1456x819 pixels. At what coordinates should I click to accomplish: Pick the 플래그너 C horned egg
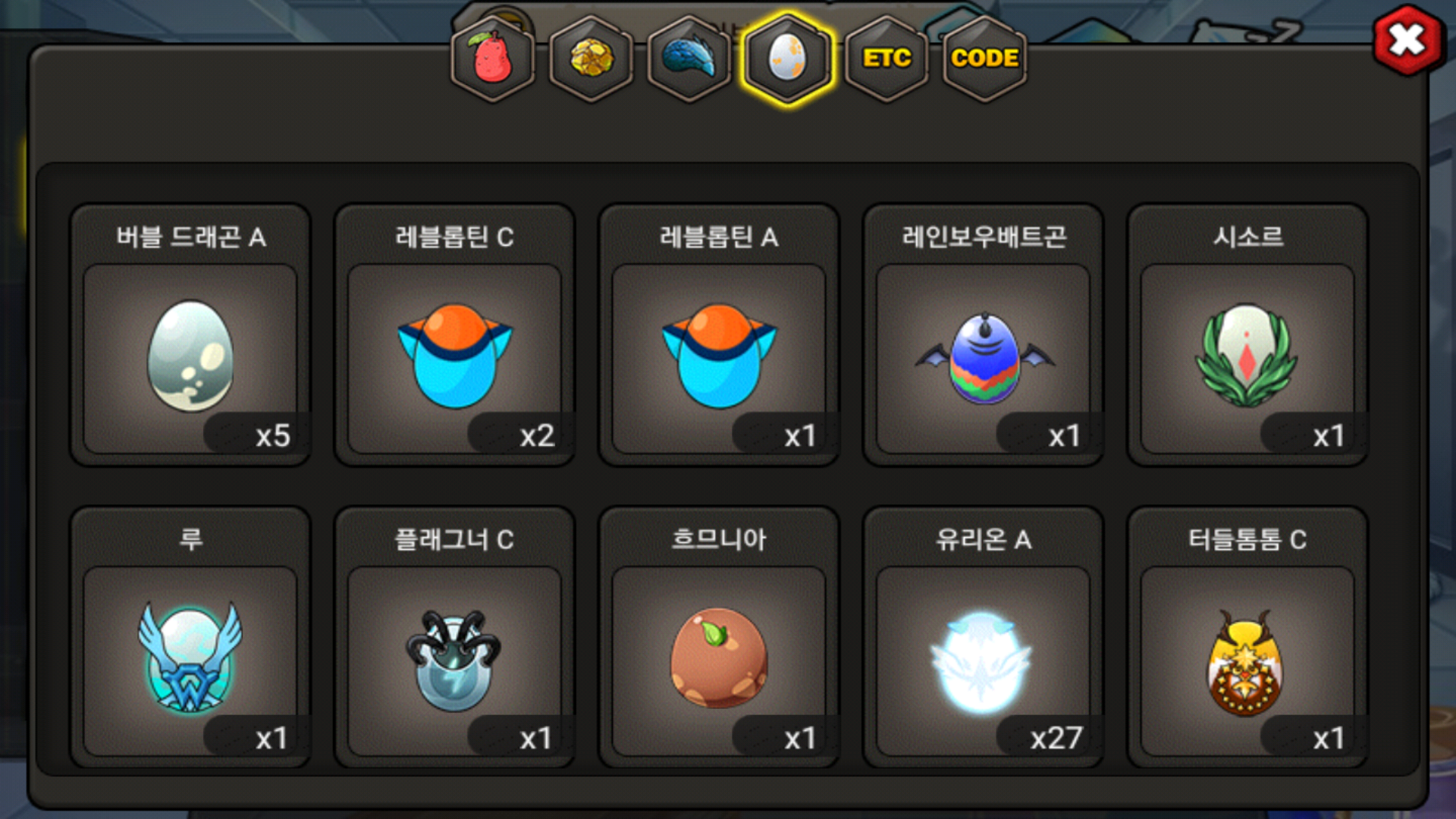tap(454, 637)
